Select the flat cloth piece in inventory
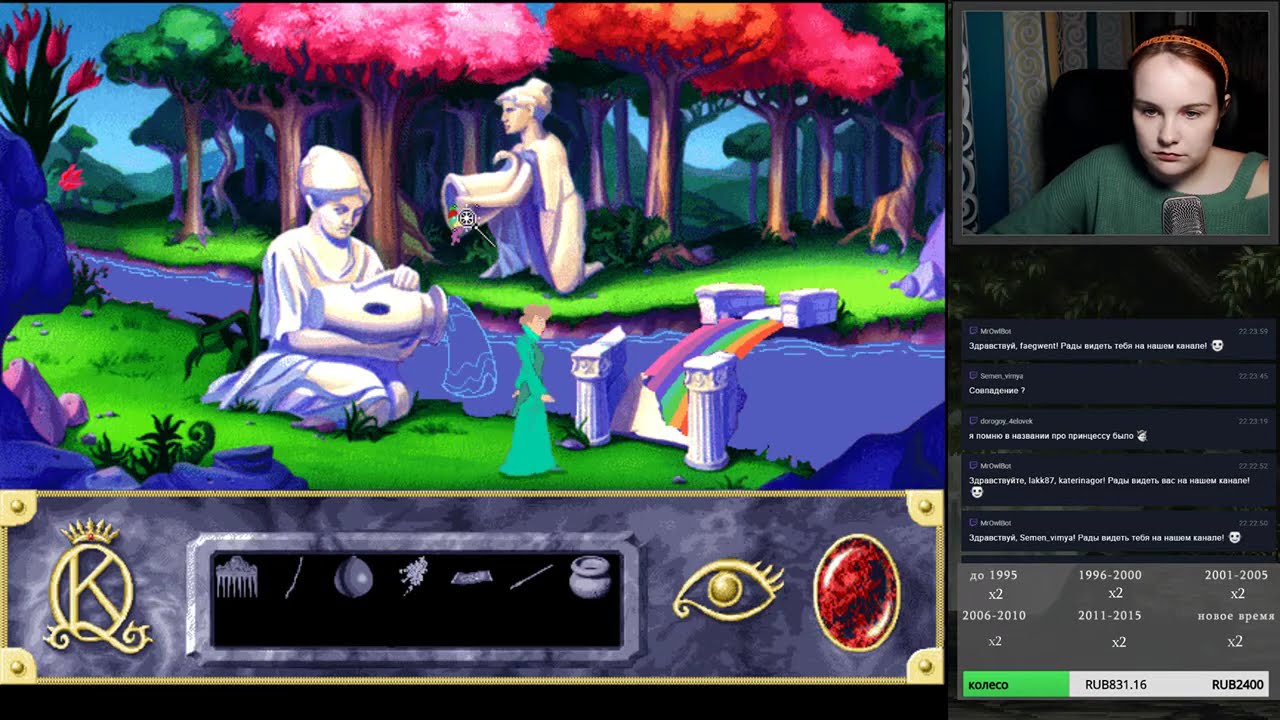This screenshot has height=720, width=1280. (470, 577)
